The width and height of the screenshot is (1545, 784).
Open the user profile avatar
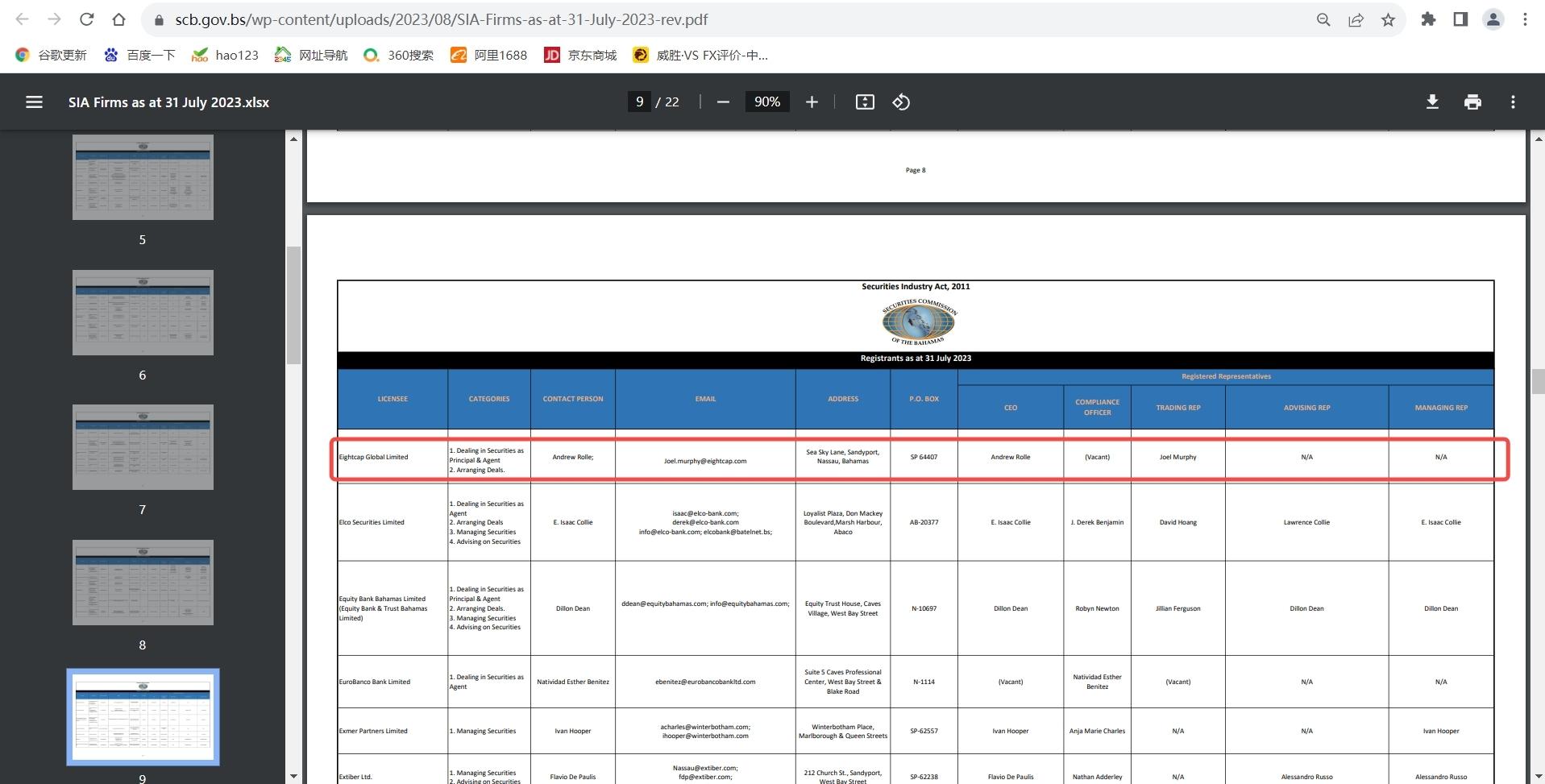pos(1493,19)
